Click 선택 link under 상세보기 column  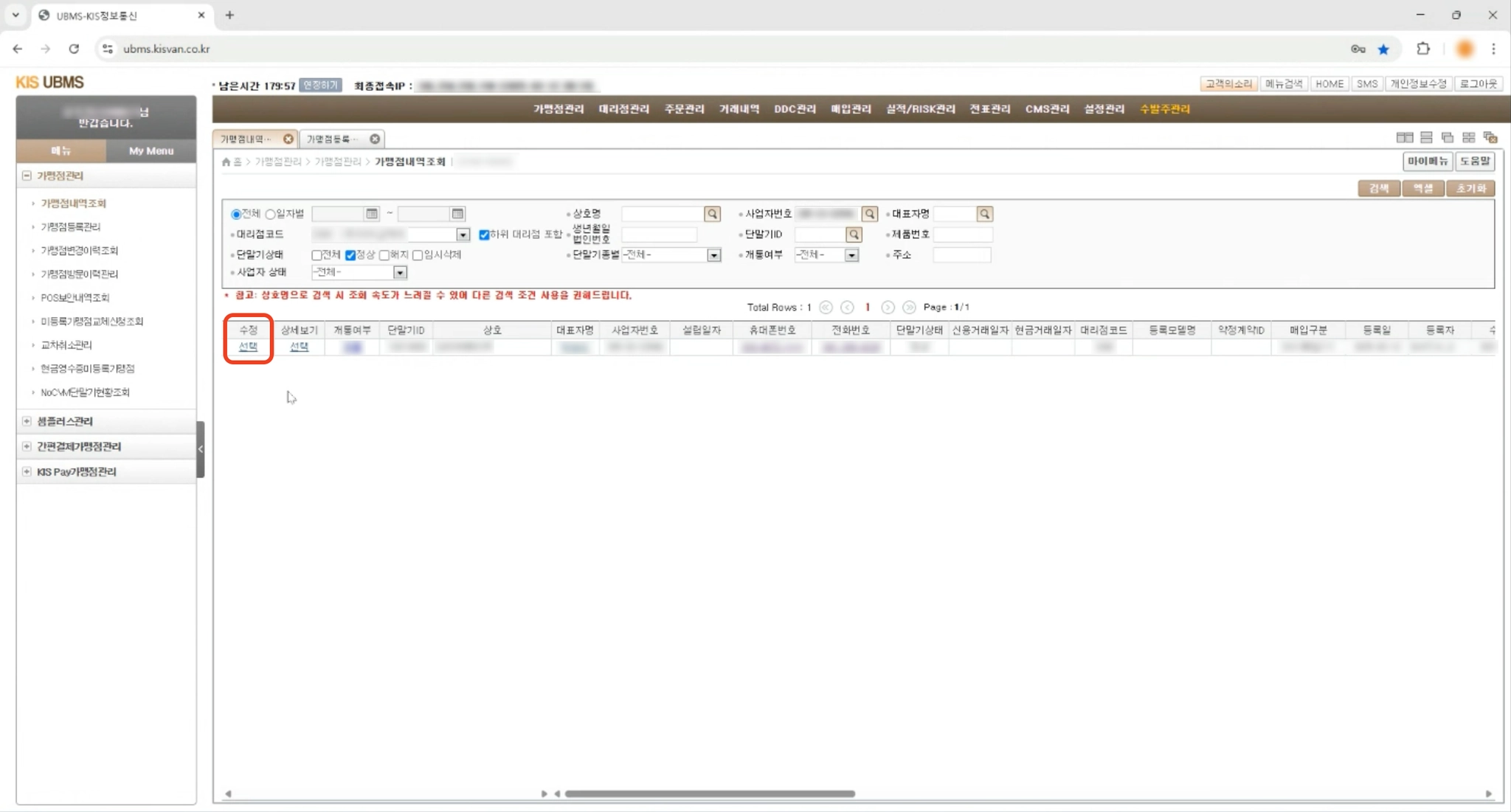tap(299, 347)
